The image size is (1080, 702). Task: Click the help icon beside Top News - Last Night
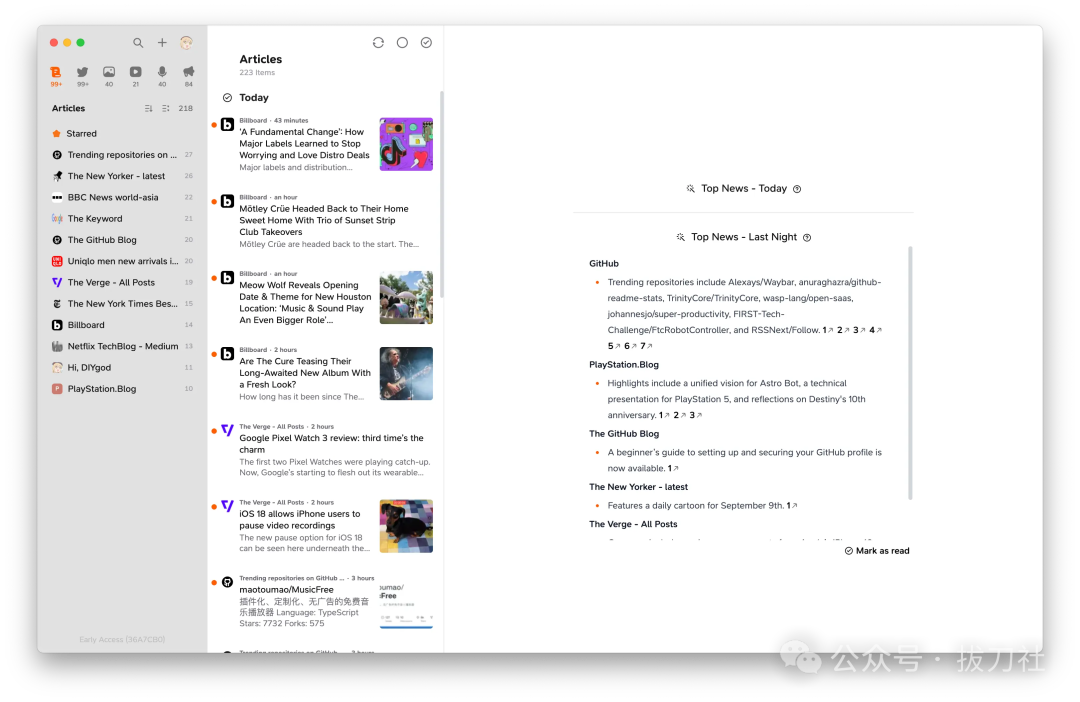pyautogui.click(x=807, y=238)
